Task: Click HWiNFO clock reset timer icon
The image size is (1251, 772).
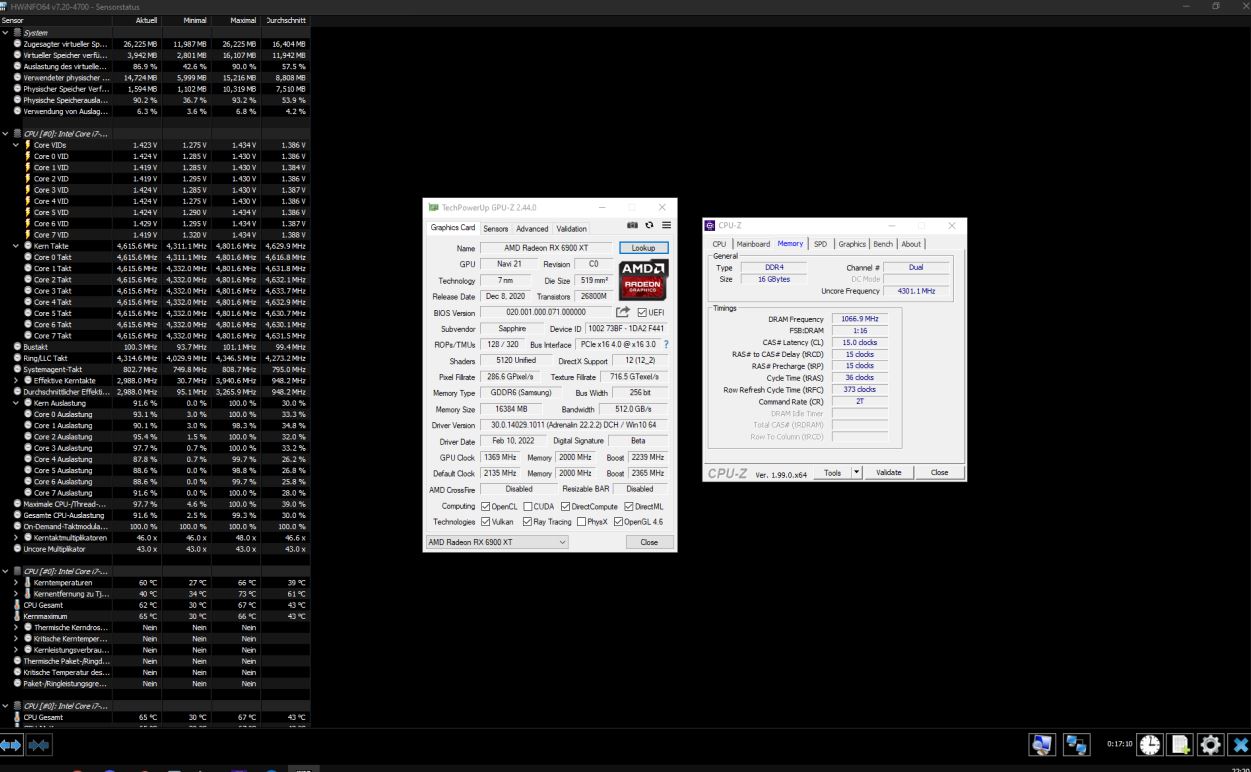Action: coord(1150,744)
